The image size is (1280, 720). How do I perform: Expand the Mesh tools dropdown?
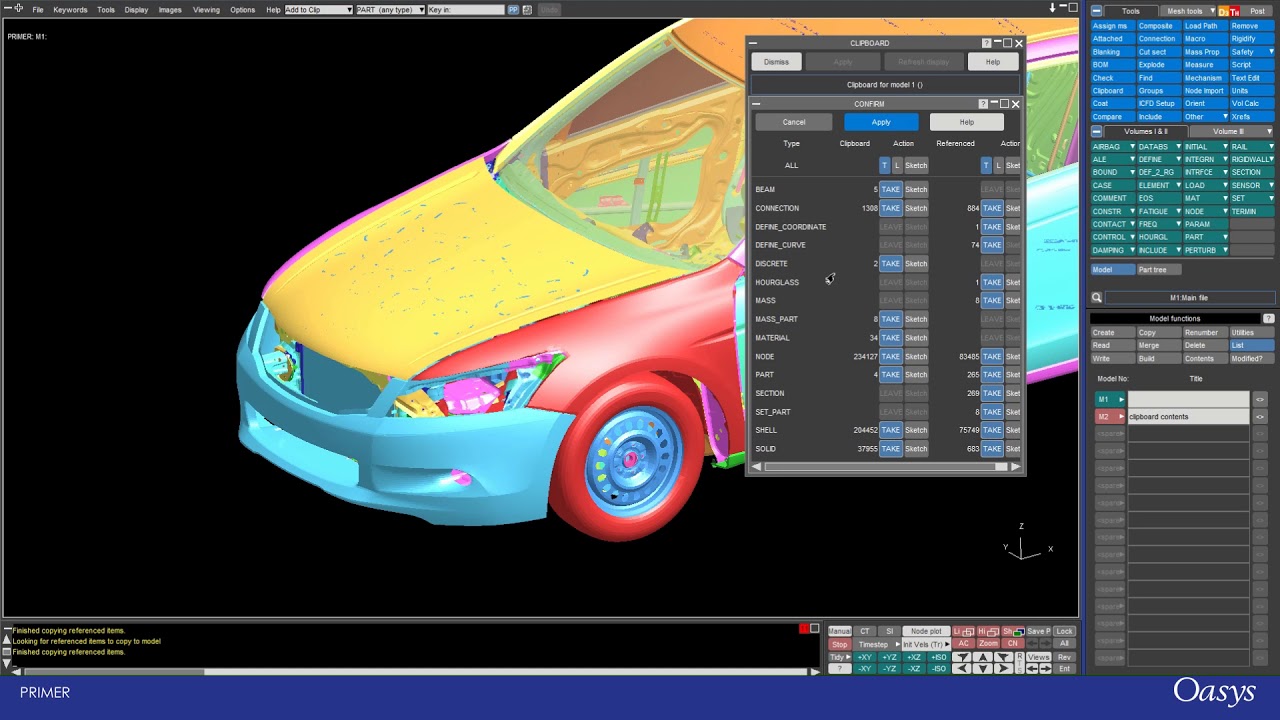1187,11
